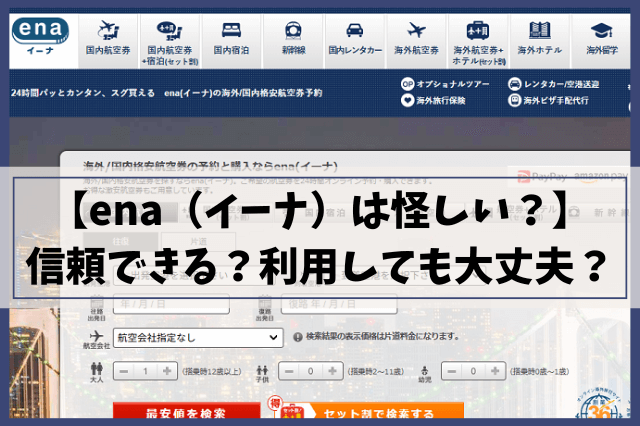Screen dimensions: 640x426
Task: Decrease the adult (大人) passenger count
Action: [x=124, y=371]
